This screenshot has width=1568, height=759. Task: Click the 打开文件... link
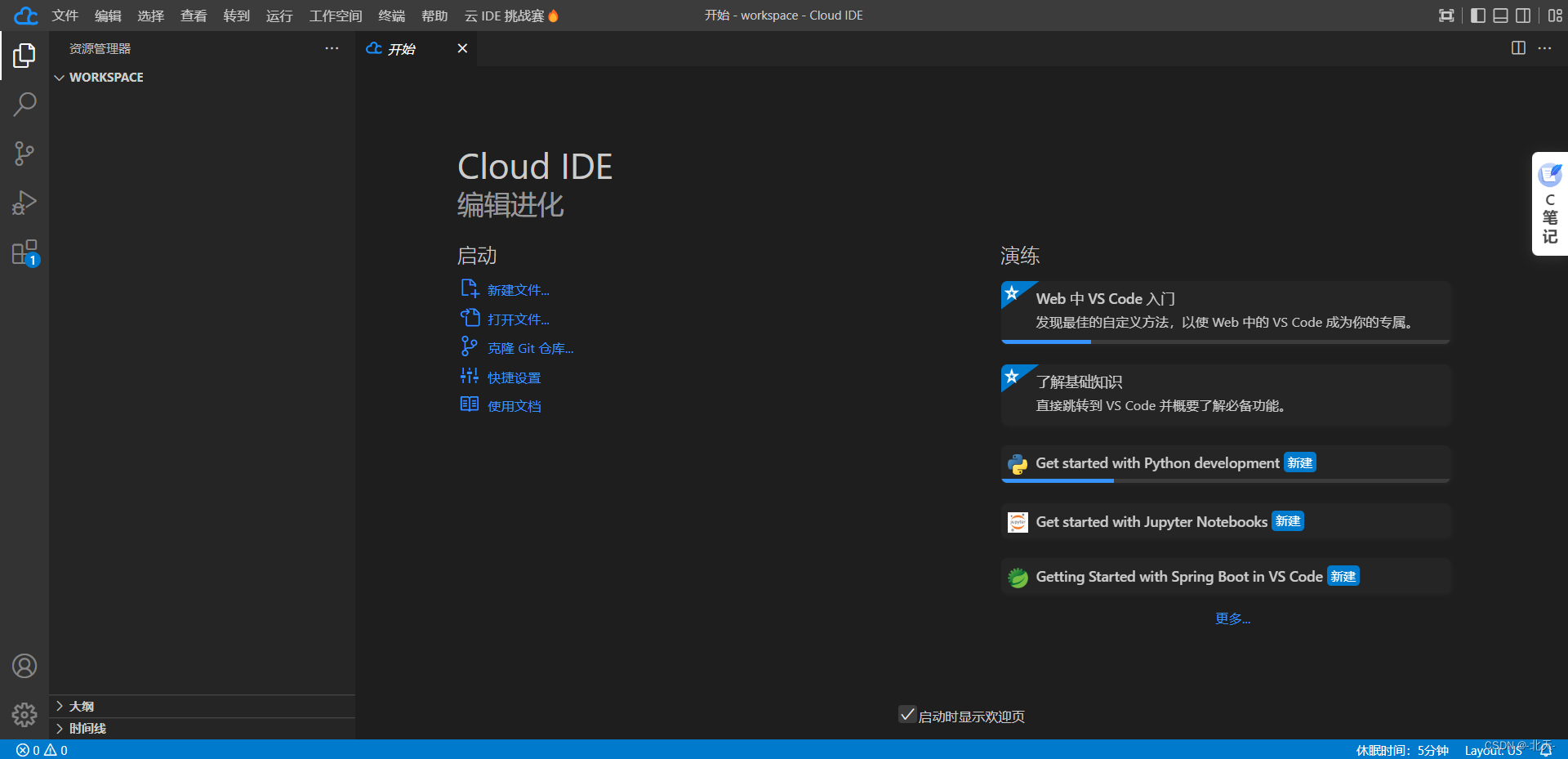click(518, 319)
